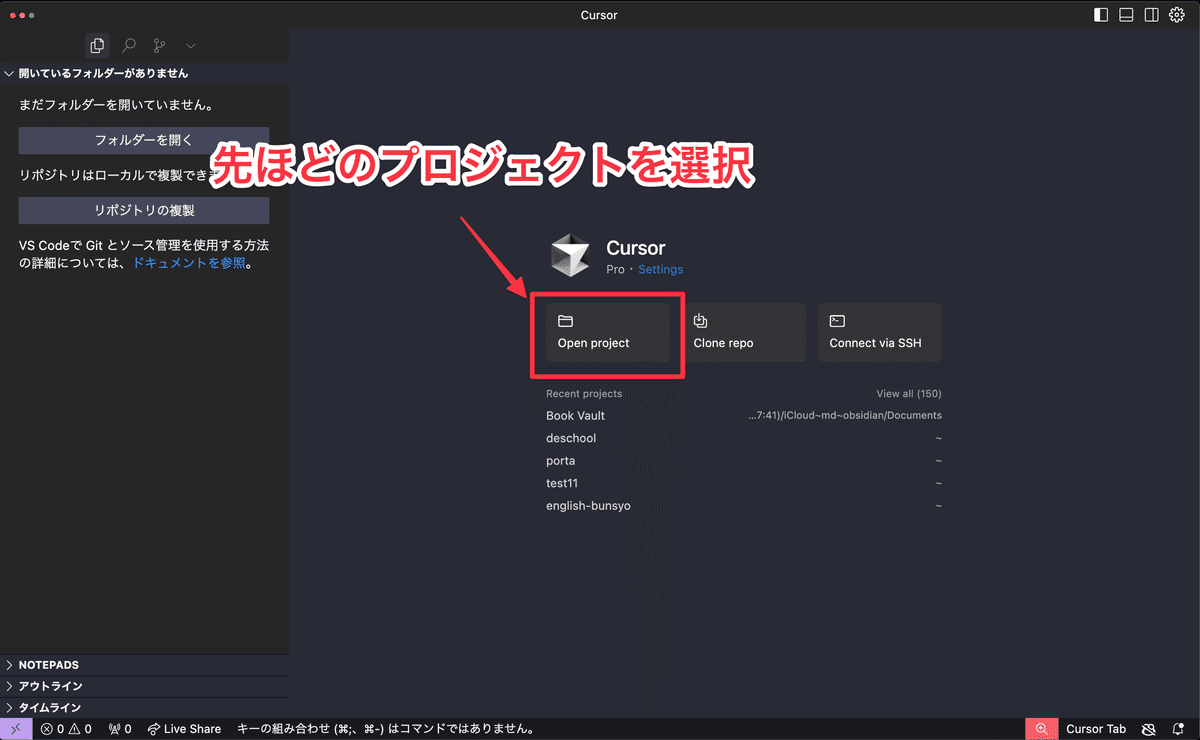Select the Source Control icon
This screenshot has width=1200, height=740.
click(x=159, y=45)
